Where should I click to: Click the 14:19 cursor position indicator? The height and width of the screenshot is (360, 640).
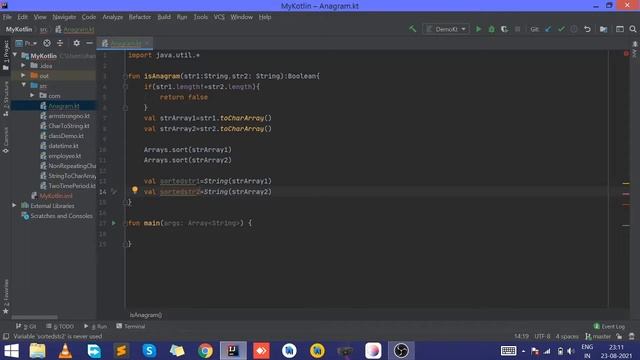point(521,336)
